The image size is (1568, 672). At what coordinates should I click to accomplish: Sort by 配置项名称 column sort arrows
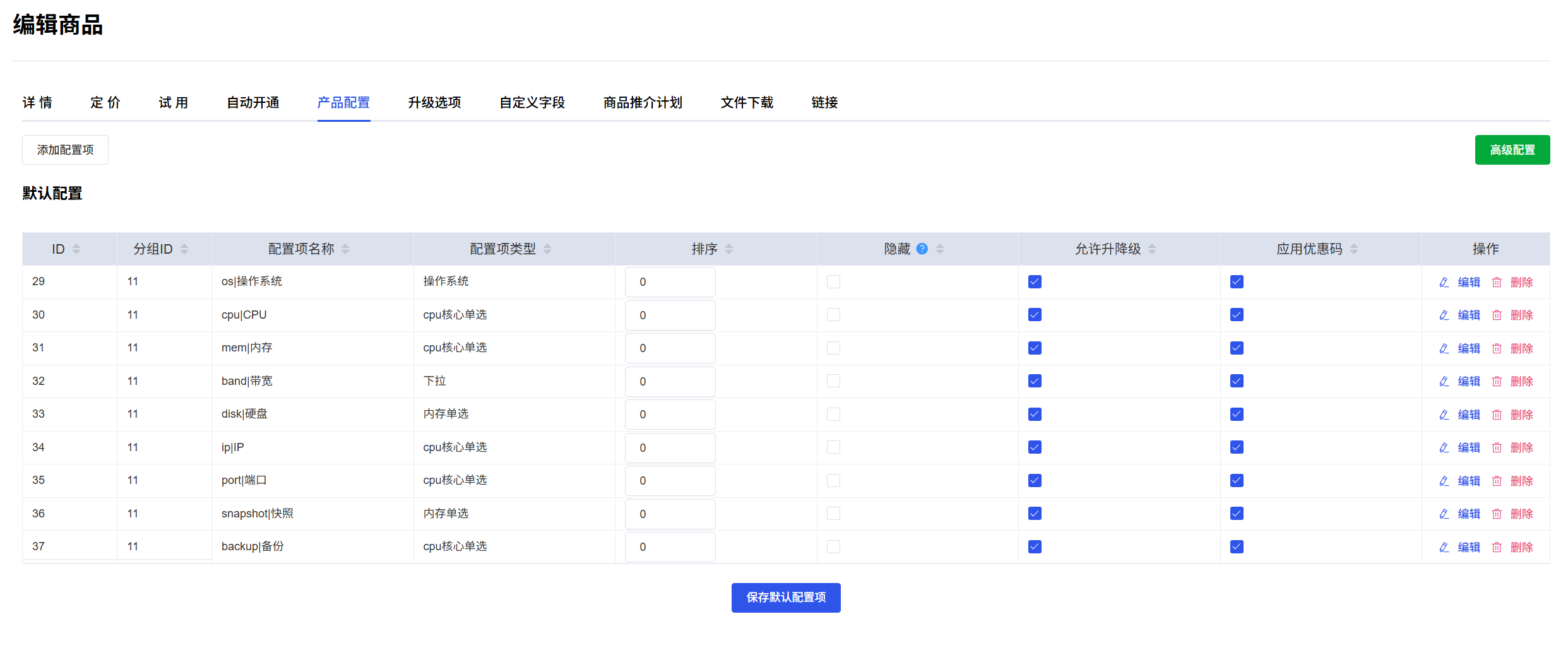[345, 249]
